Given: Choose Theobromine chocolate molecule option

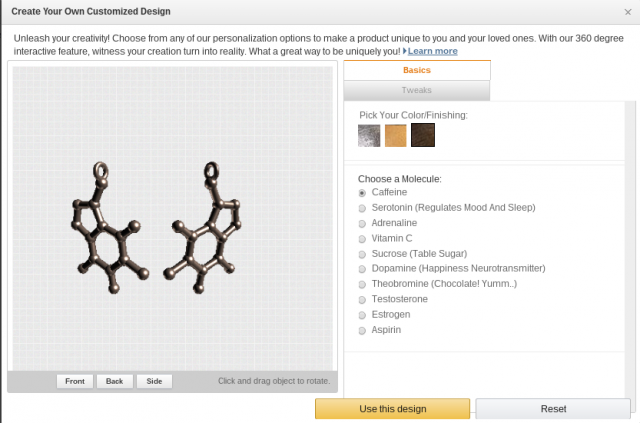Looking at the screenshot, I should click(362, 284).
